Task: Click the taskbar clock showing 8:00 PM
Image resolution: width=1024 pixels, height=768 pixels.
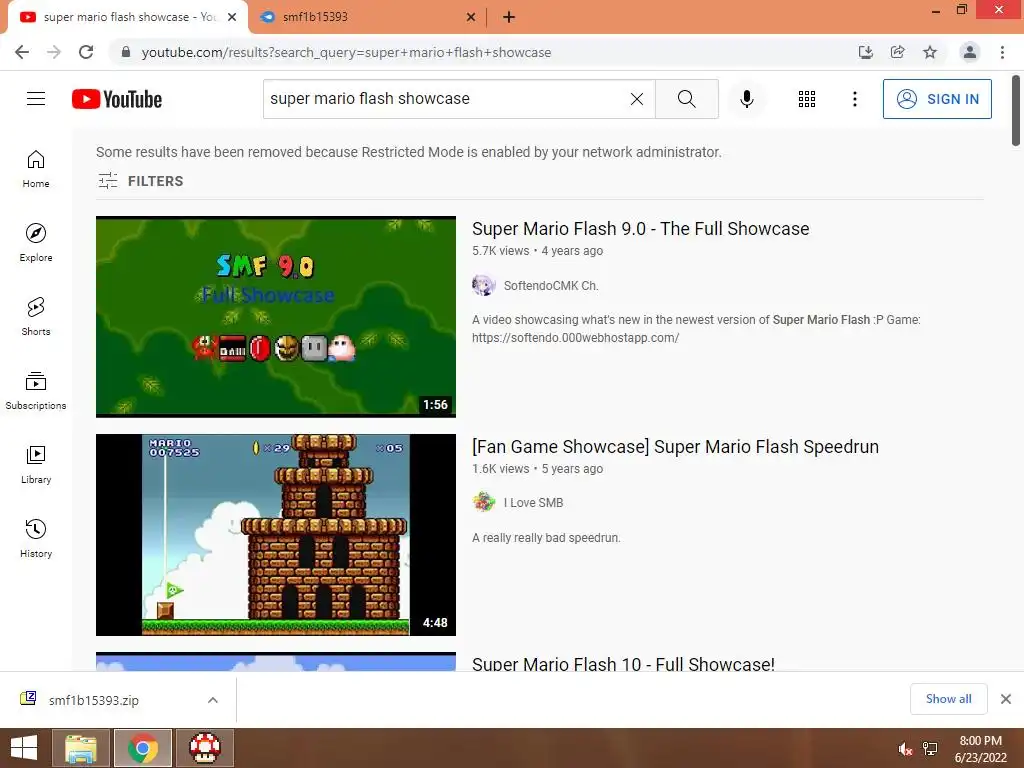Action: pos(980,748)
